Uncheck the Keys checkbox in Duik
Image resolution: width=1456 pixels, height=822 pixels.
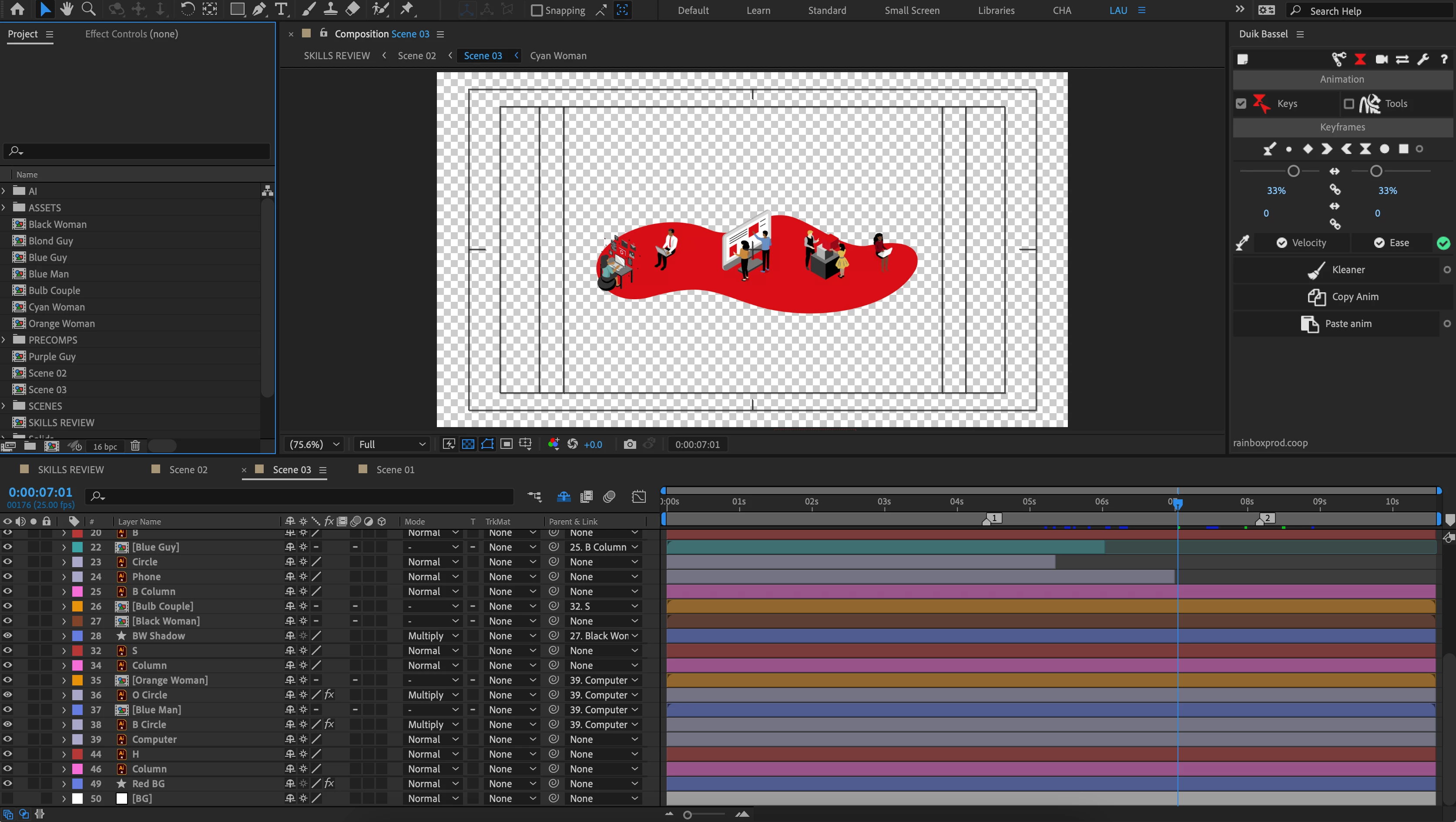(1241, 104)
